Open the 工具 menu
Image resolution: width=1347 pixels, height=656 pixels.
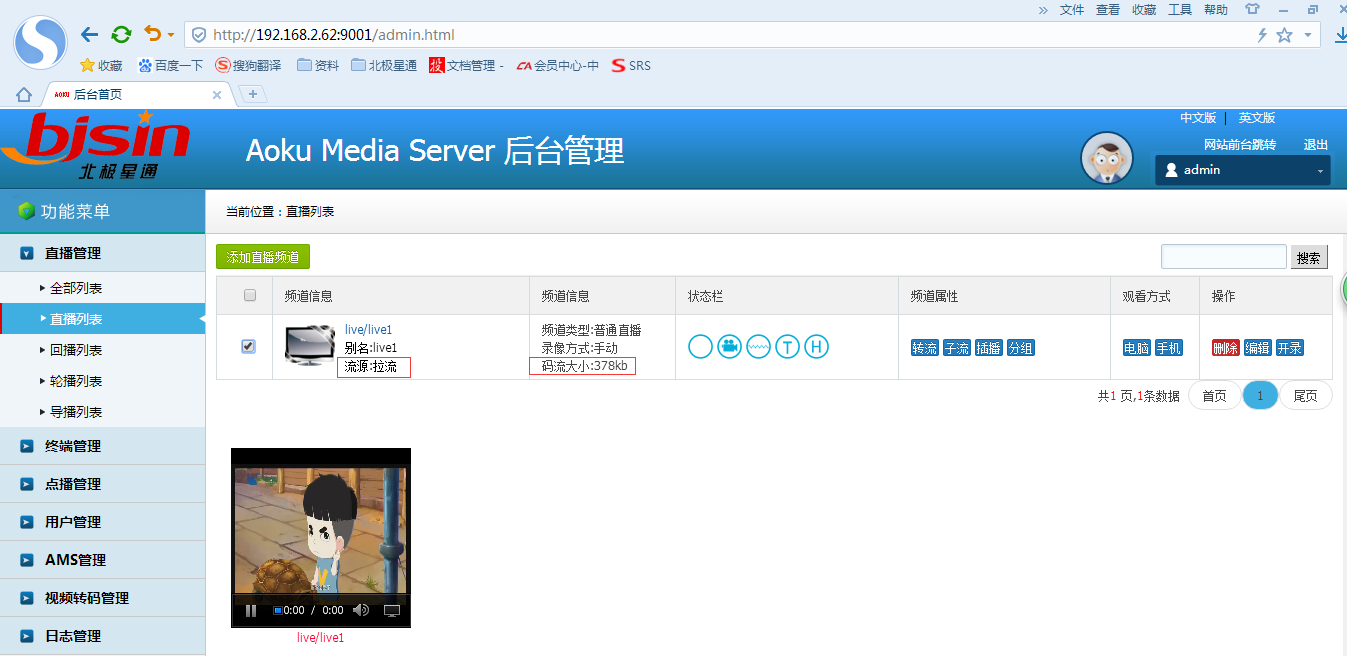point(1180,10)
